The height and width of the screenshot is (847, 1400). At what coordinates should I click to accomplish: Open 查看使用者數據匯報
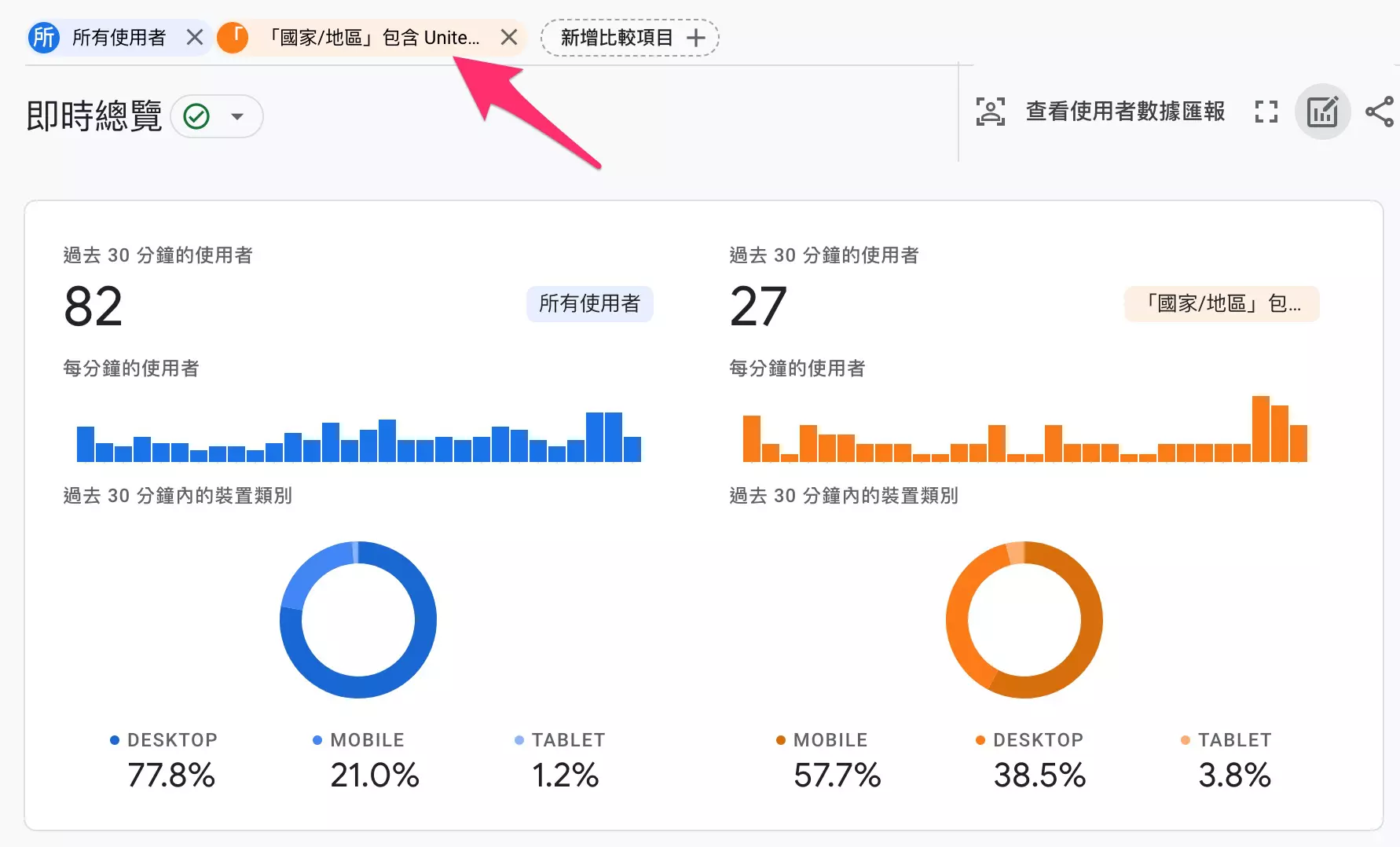pos(1125,112)
